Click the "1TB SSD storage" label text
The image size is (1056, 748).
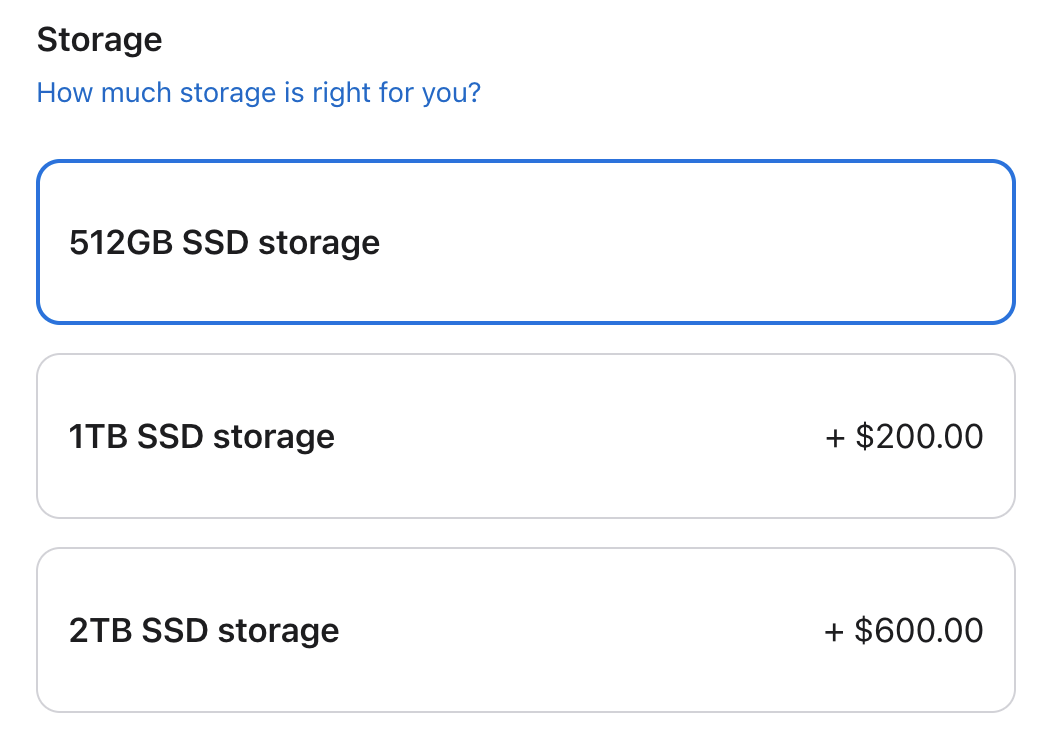pos(202,436)
